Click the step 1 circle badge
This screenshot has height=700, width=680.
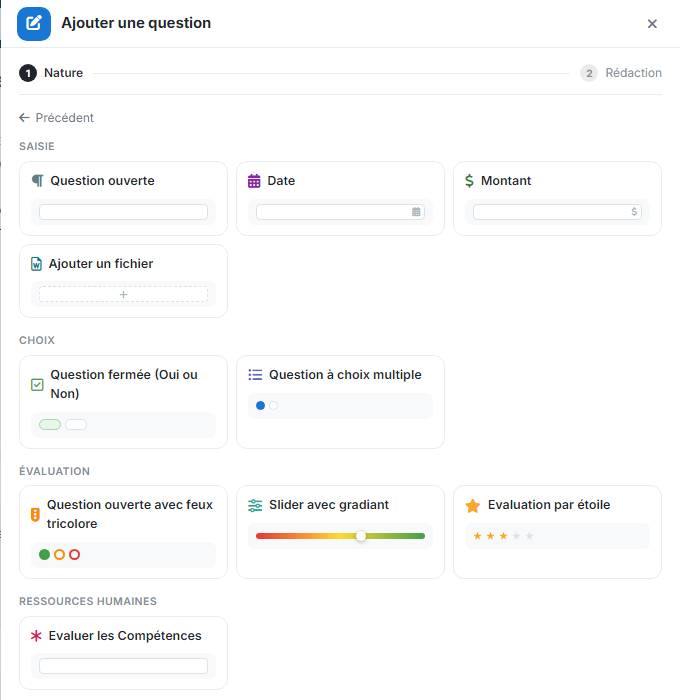28,73
